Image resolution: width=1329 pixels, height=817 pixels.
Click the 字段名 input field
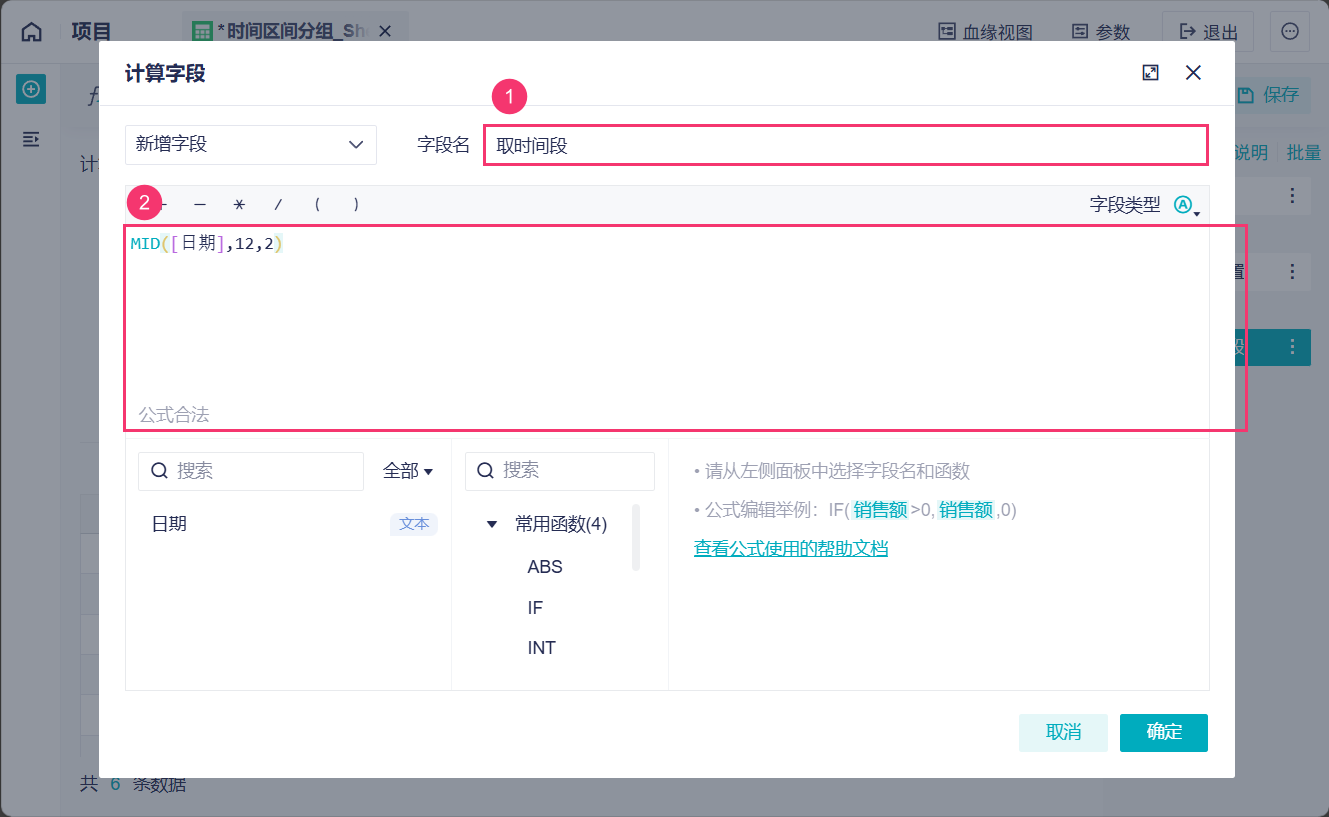click(x=846, y=145)
